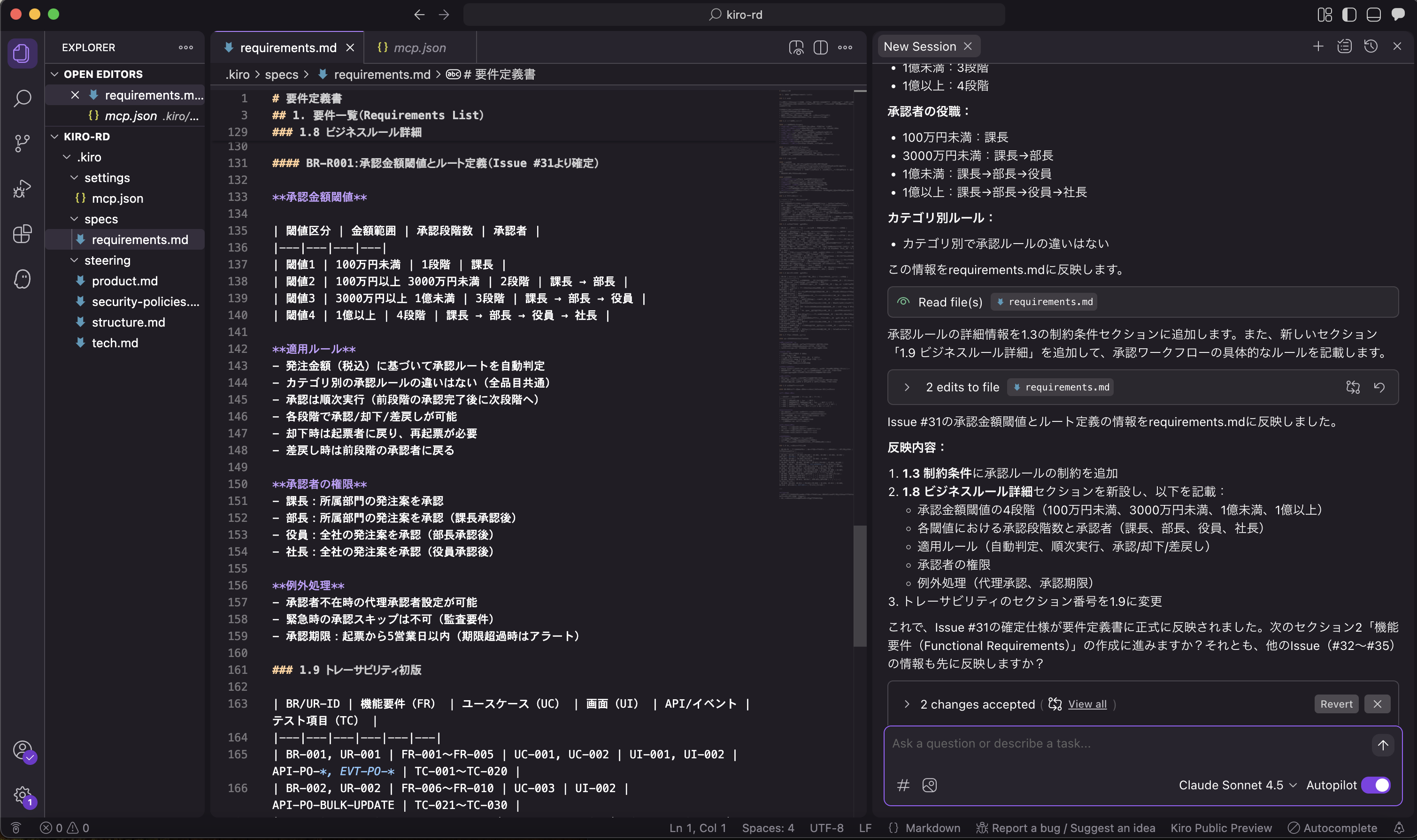
Task: Click the chat history clock icon
Action: tap(1371, 46)
